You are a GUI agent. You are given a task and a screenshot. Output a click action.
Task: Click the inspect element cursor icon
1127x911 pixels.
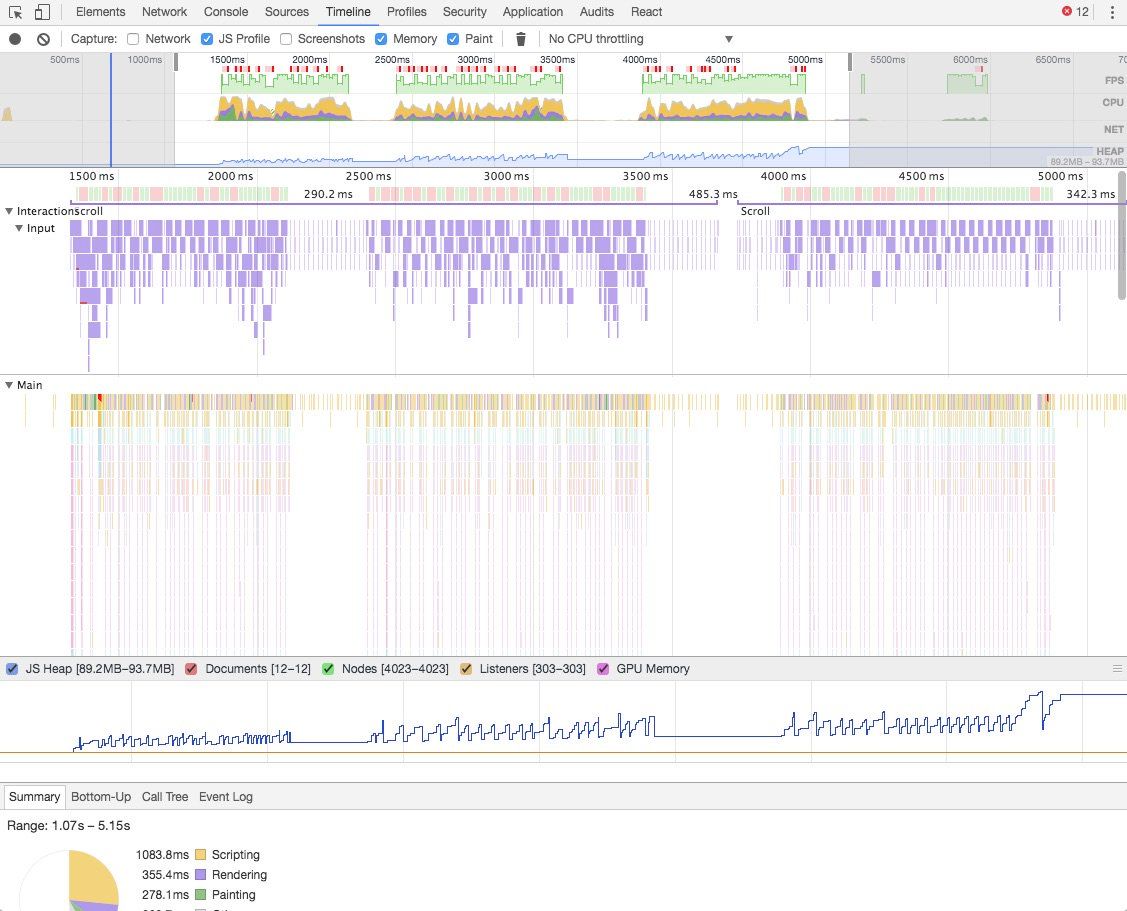(16, 12)
